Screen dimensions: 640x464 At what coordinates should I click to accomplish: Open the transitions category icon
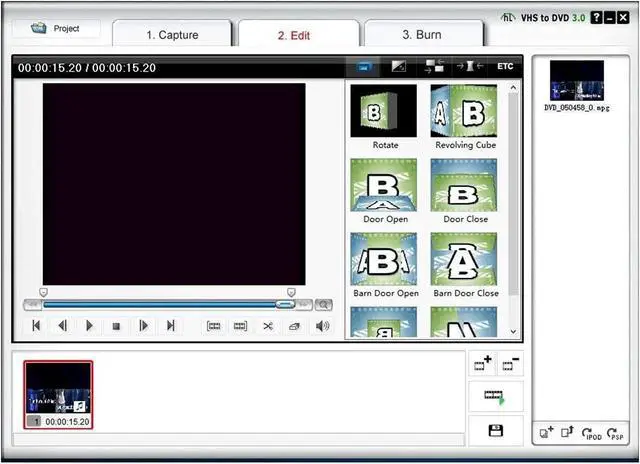(x=434, y=66)
